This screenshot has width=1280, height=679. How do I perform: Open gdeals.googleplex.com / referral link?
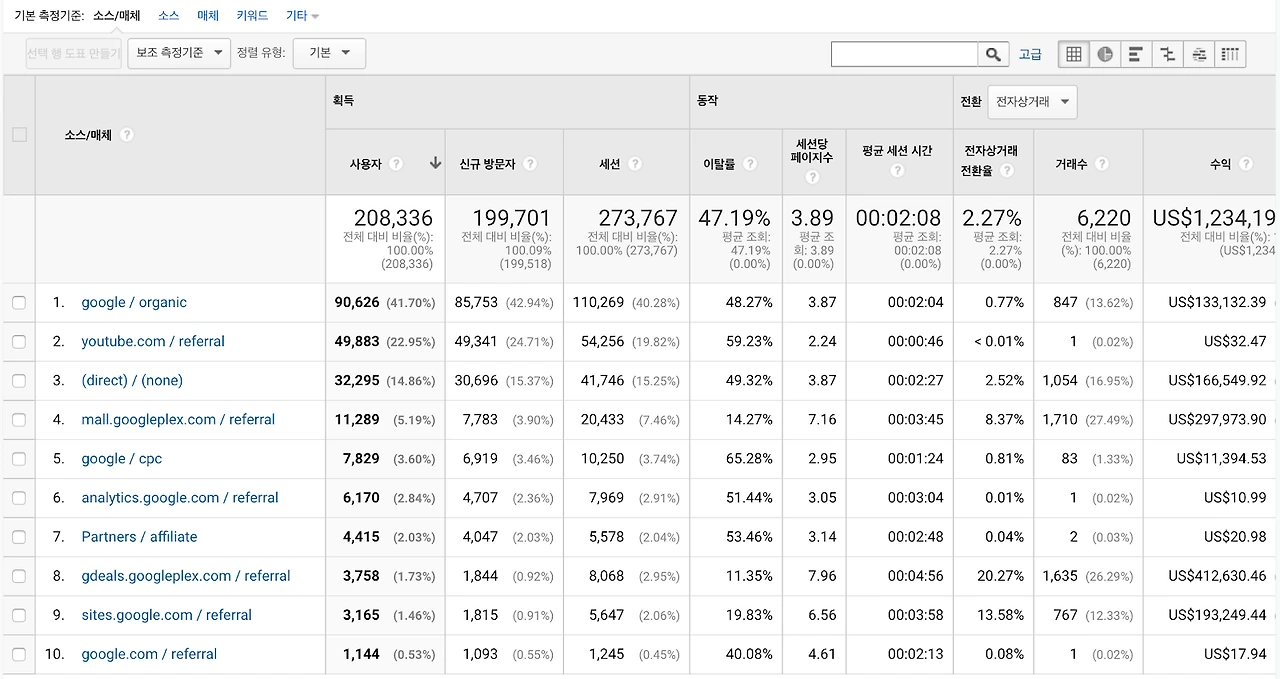(186, 576)
